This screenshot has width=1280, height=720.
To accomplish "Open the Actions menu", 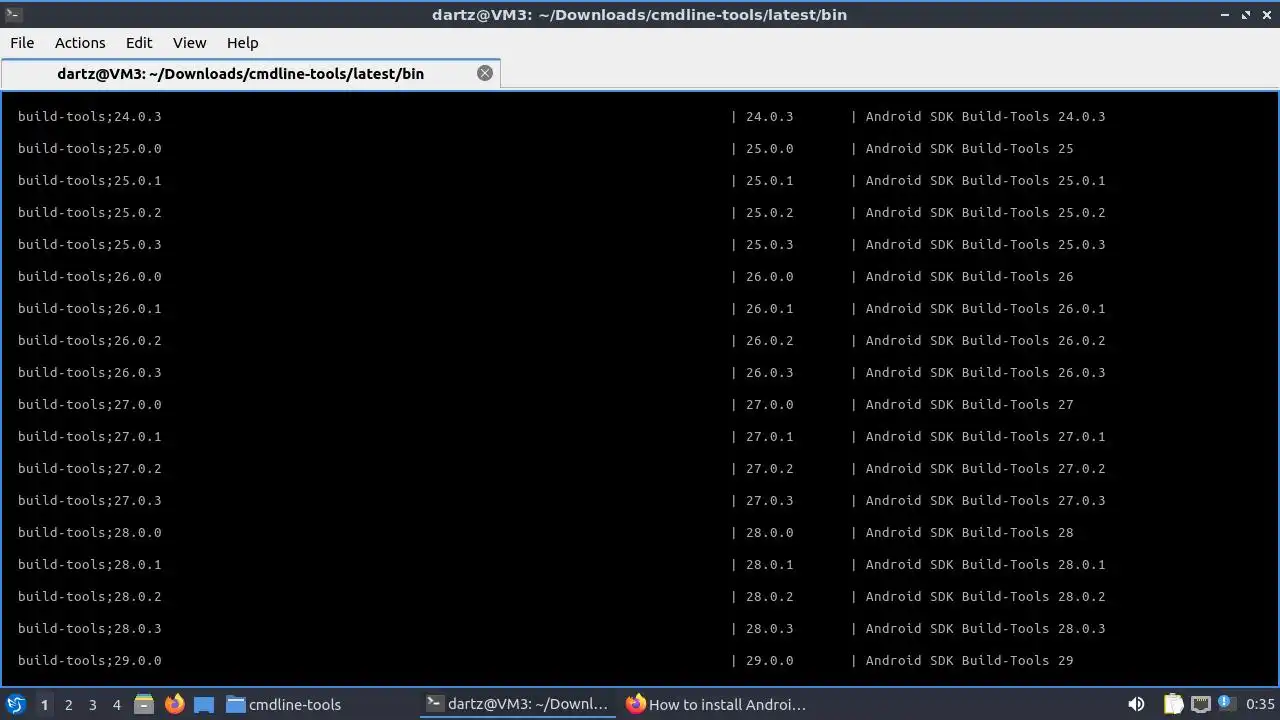I will coord(80,43).
